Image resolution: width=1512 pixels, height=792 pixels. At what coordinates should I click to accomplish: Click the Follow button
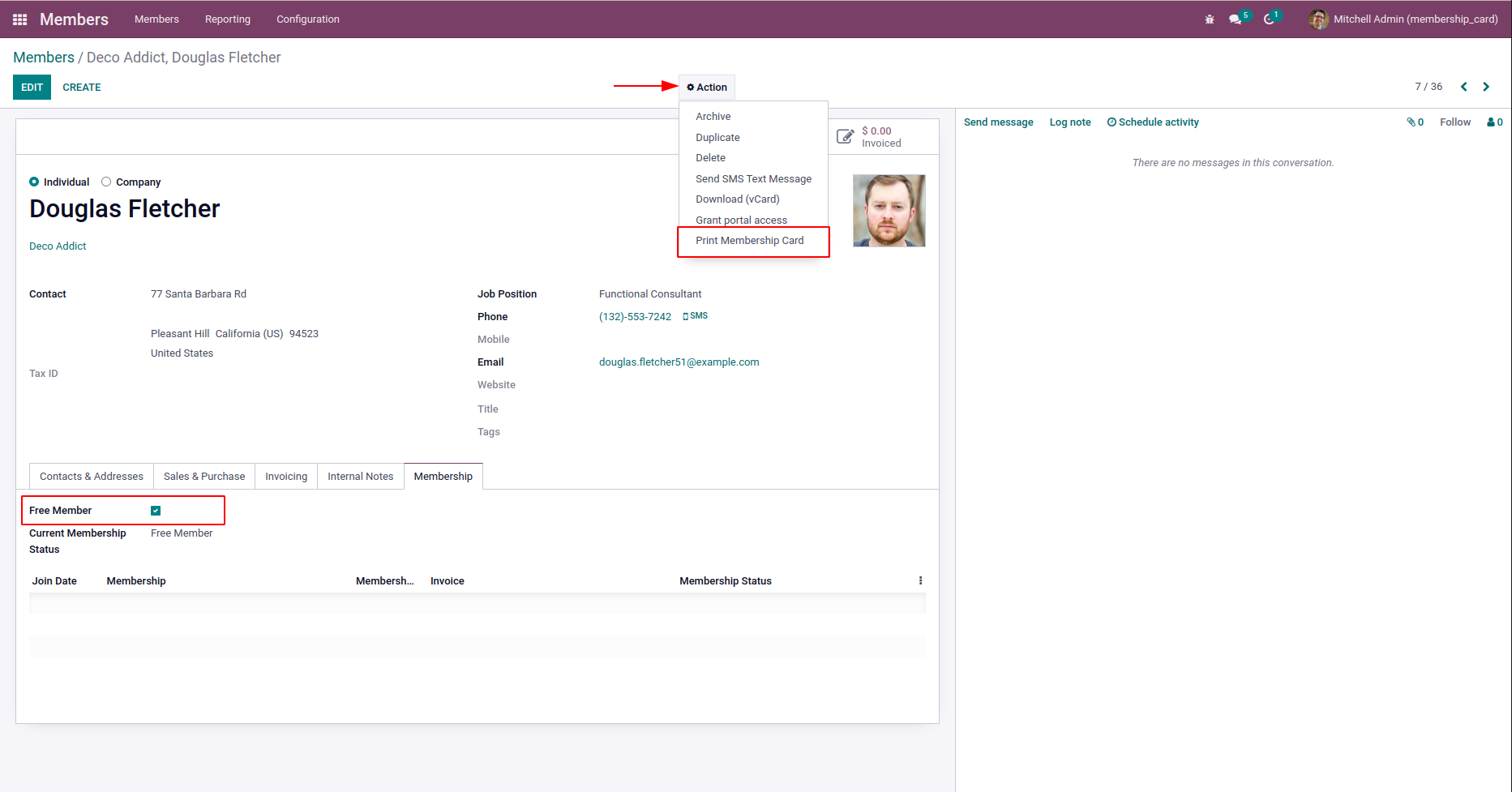coord(1455,122)
